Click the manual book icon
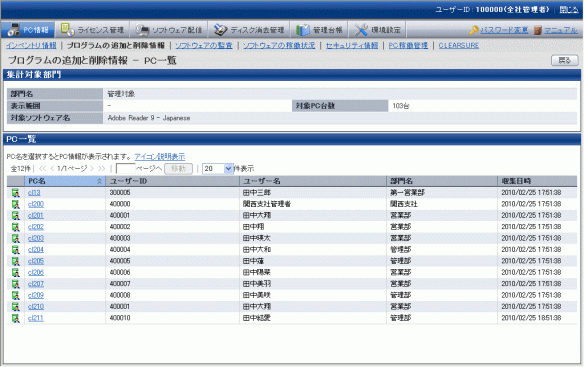Image resolution: width=584 pixels, height=367 pixels. point(537,30)
